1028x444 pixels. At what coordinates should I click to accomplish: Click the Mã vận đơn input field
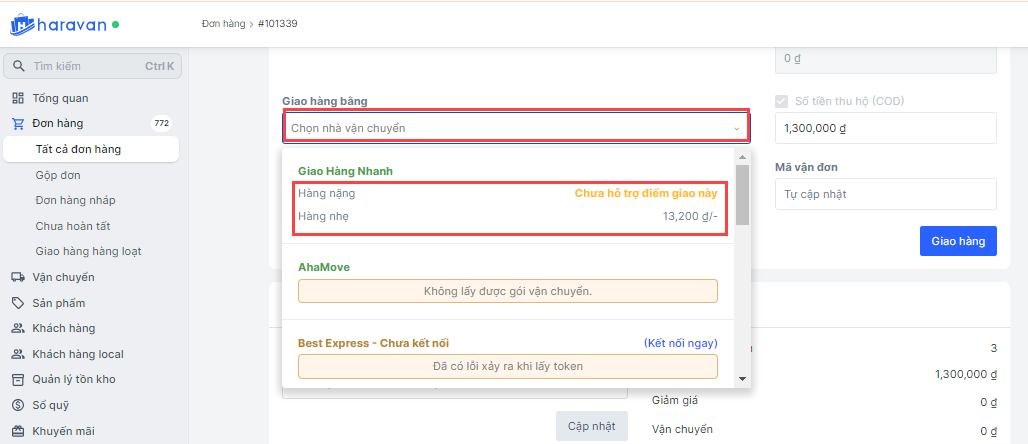(886, 194)
